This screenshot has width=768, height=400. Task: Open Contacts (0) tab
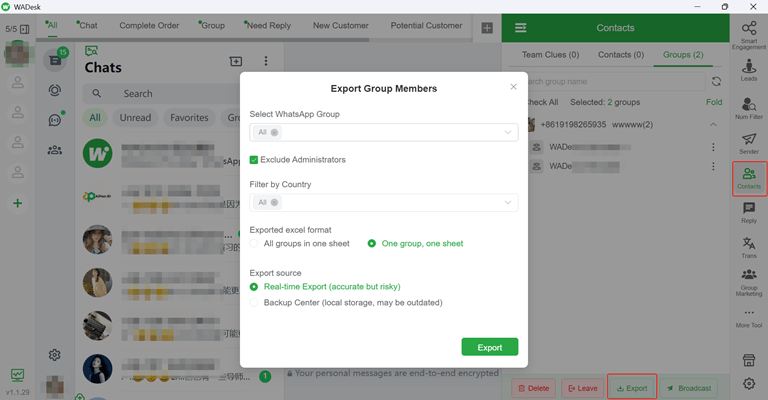[x=621, y=55]
